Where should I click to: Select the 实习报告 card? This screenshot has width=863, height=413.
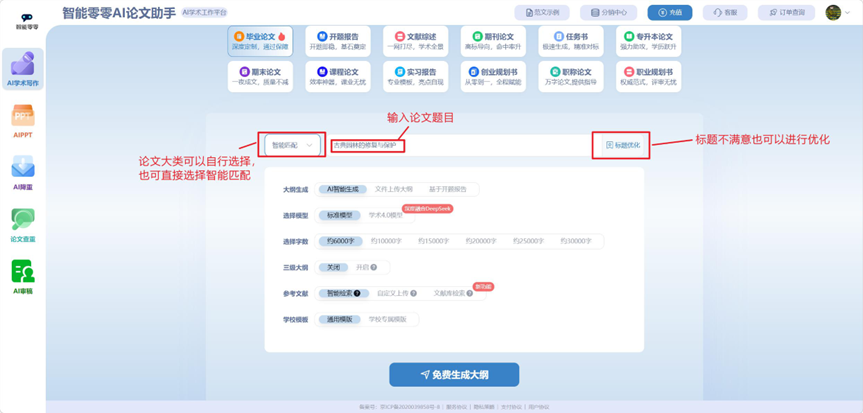416,77
